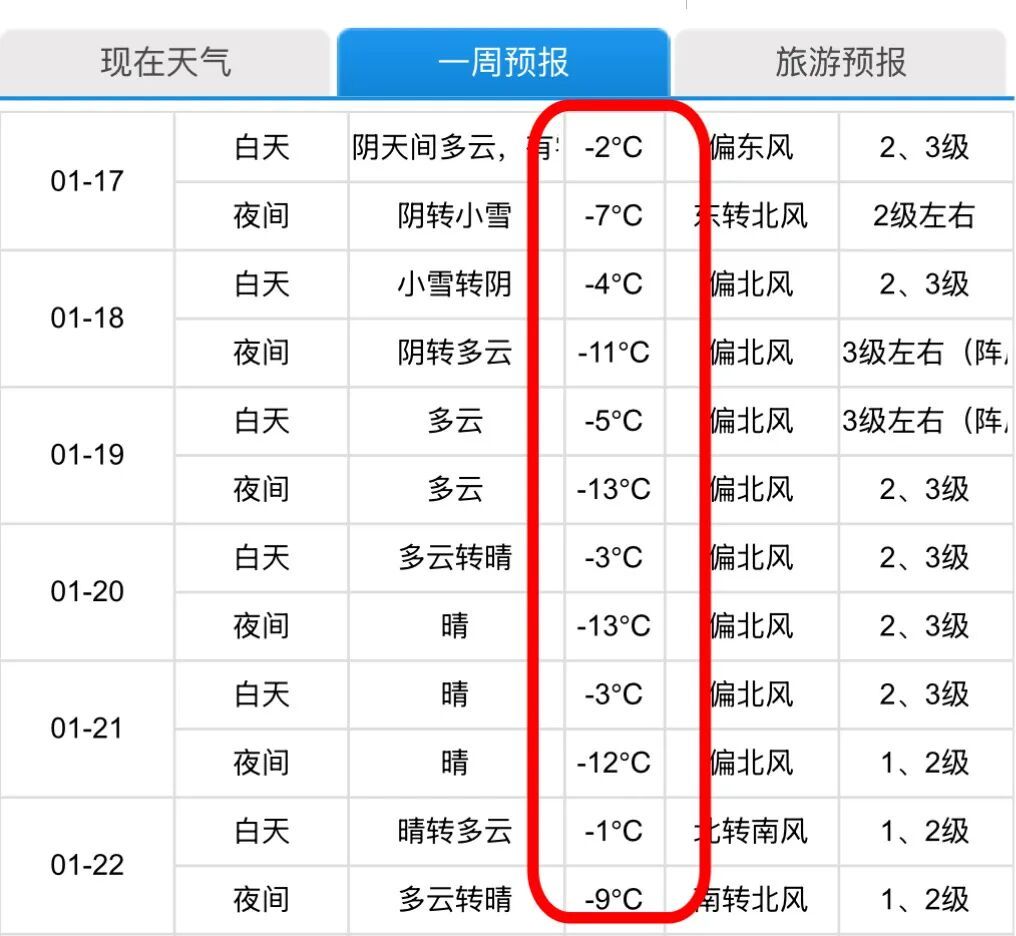The height and width of the screenshot is (936, 1016).
Task: Click the 01-17 date cell
Action: pos(85,182)
